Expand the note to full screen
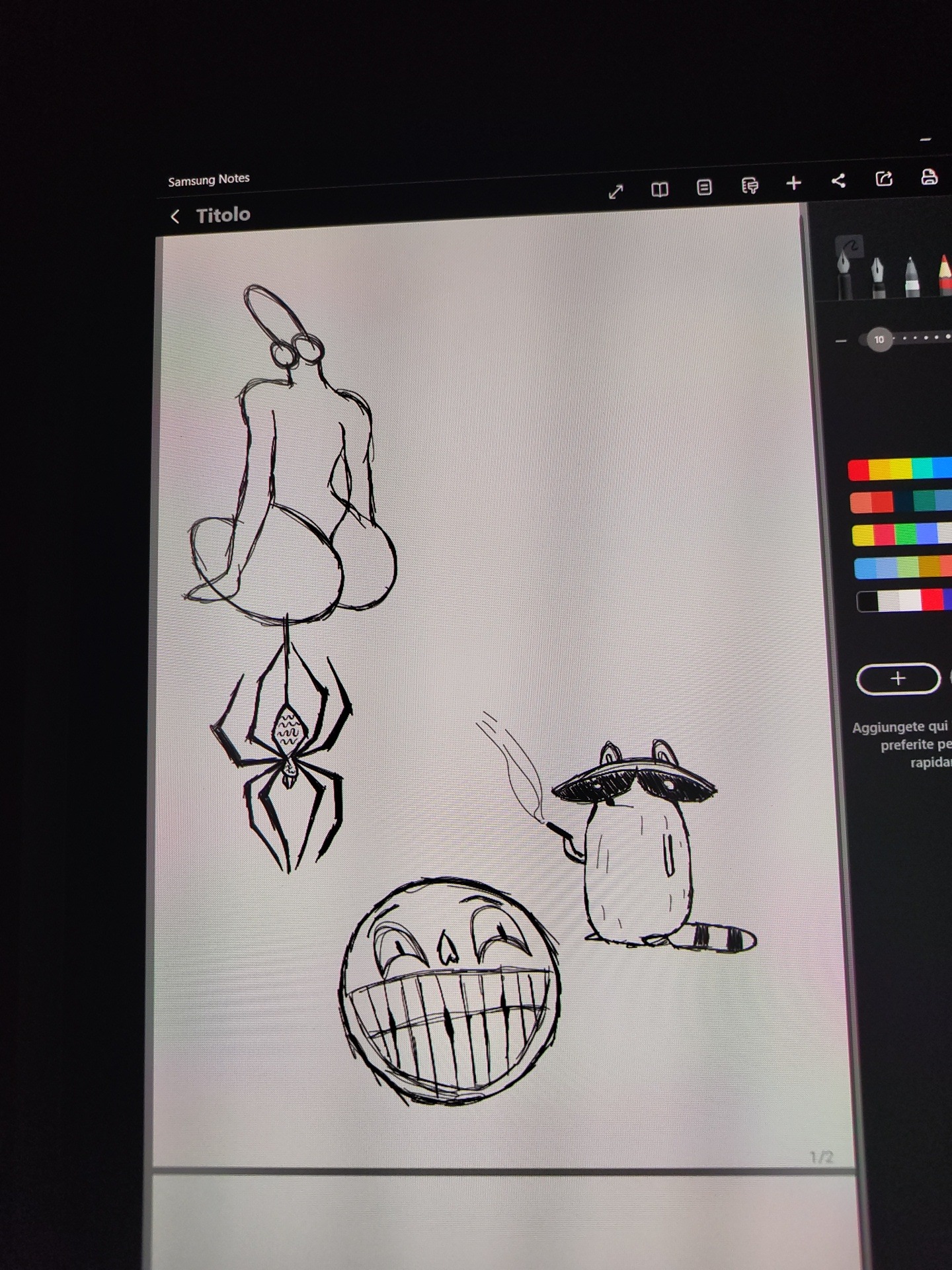The width and height of the screenshot is (952, 1270). pyautogui.click(x=615, y=192)
